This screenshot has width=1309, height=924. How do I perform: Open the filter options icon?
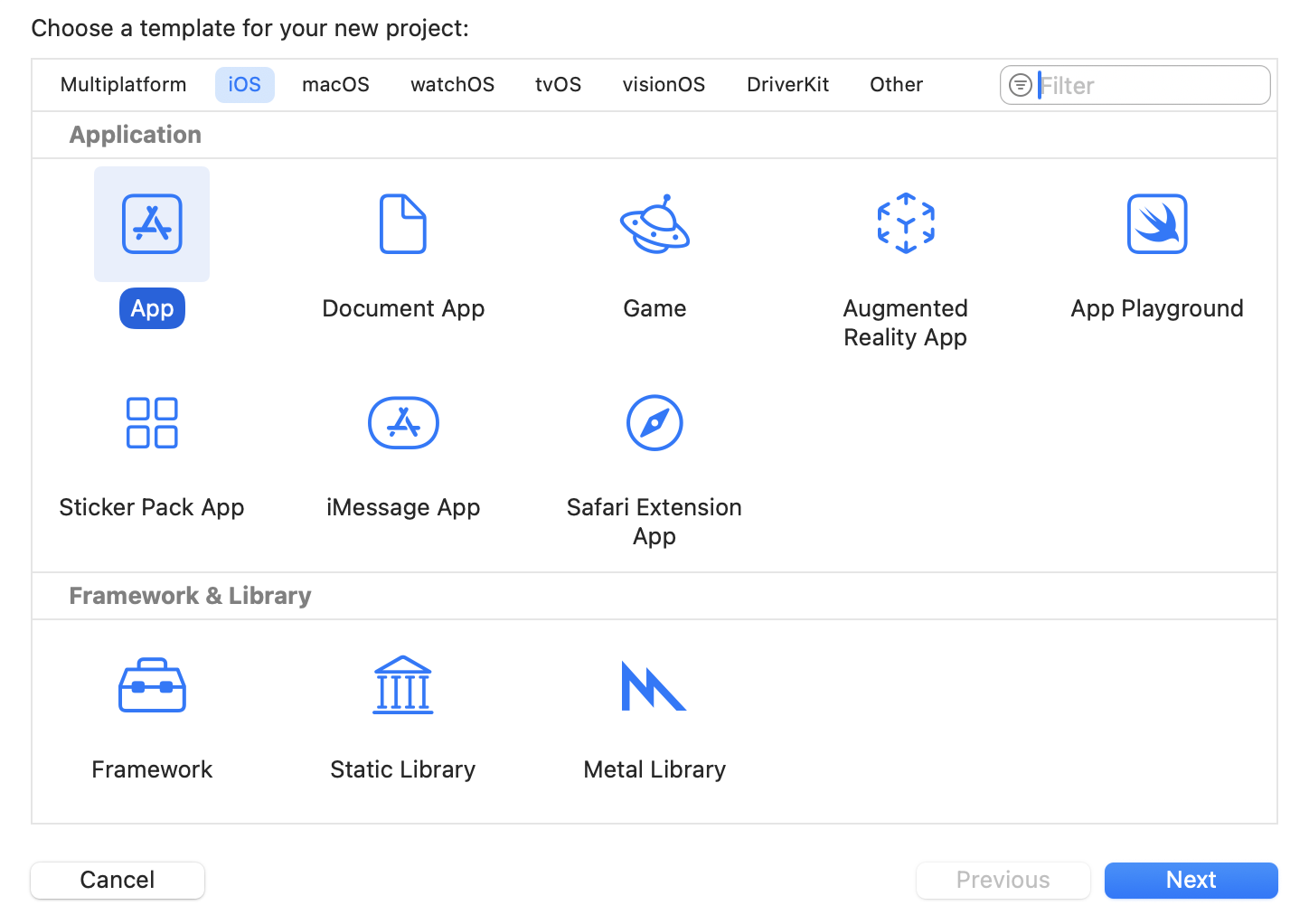(x=1021, y=85)
